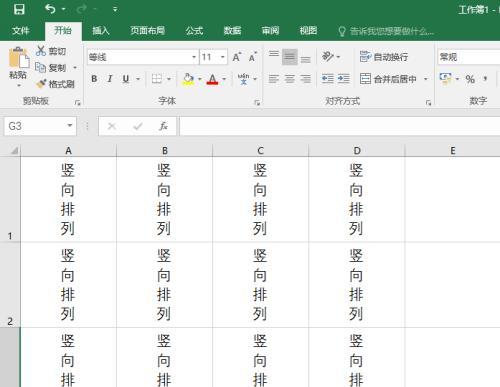Switch to the 插入 tab
This screenshot has height=387, width=500.
pos(101,31)
